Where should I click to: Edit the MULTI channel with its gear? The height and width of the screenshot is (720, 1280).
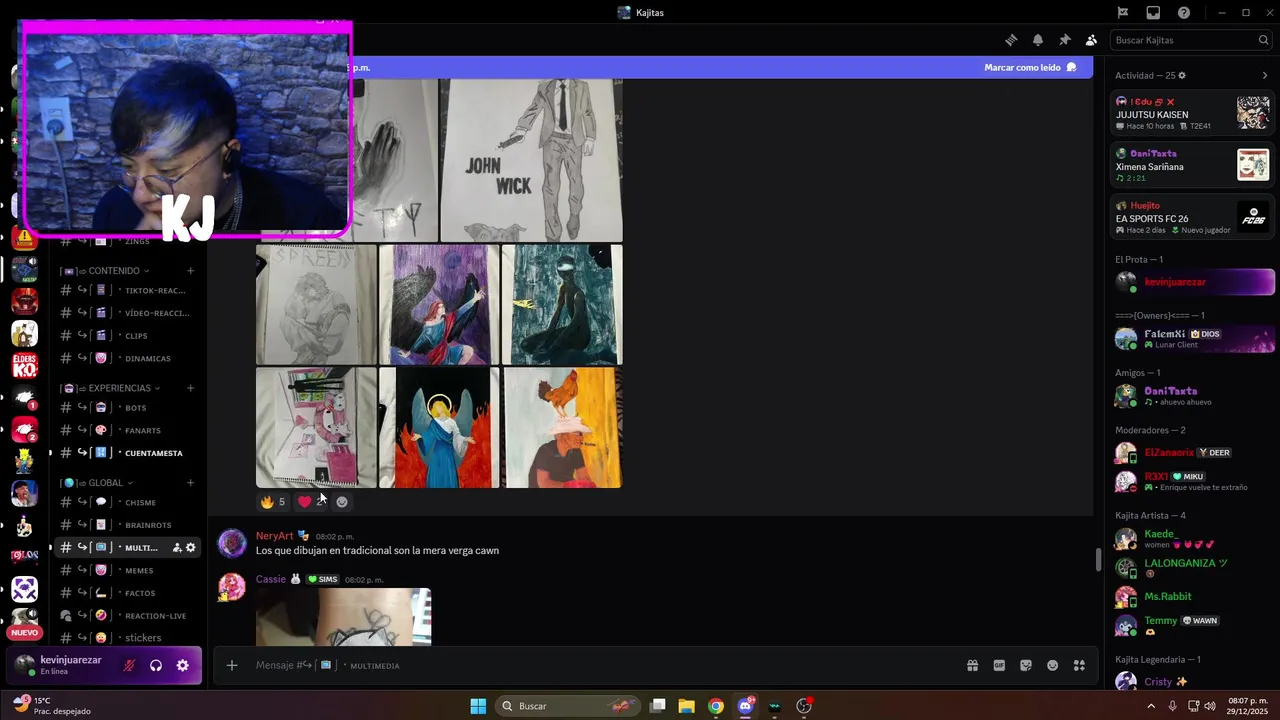[x=191, y=548]
